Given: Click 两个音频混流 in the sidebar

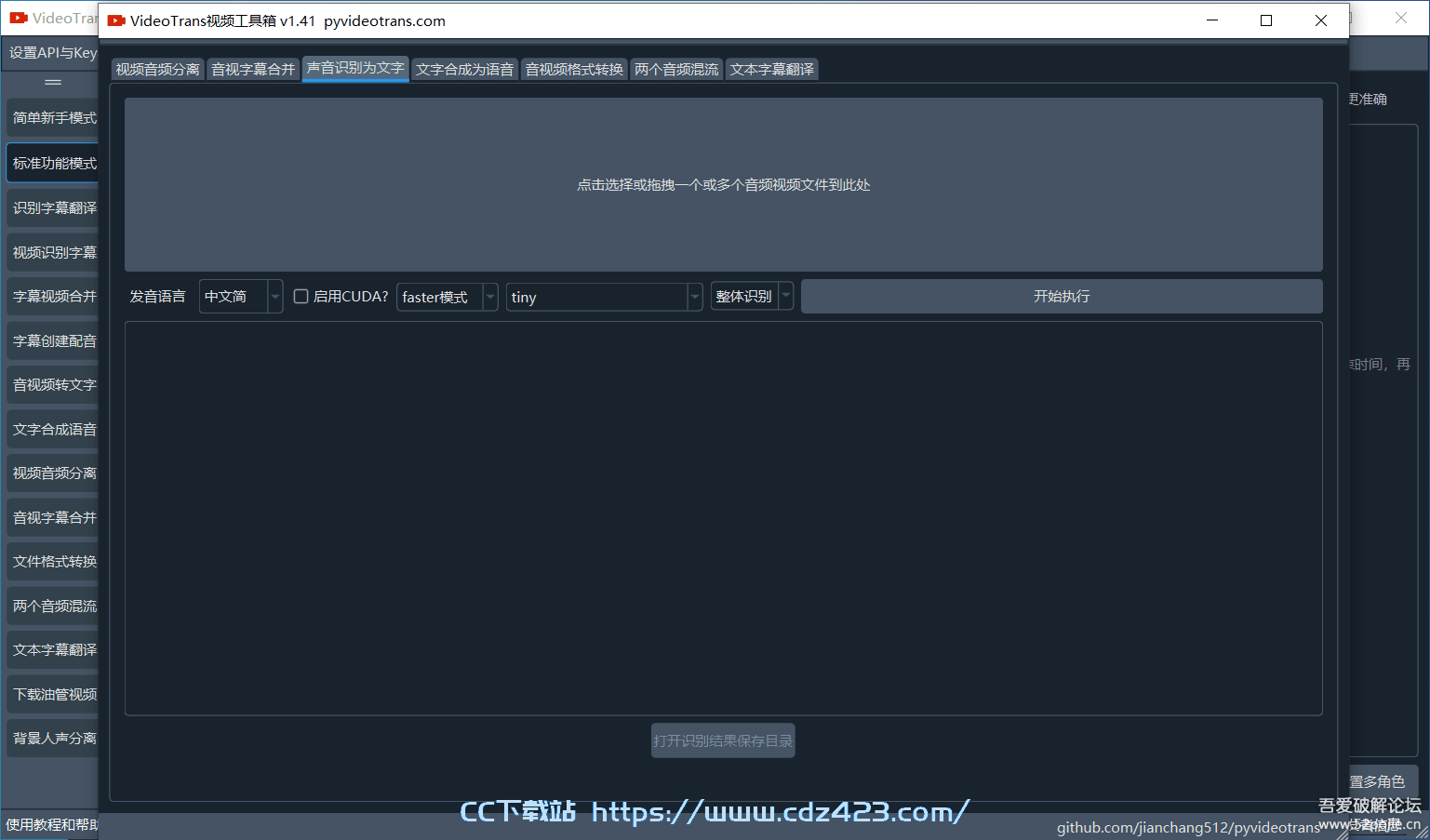Looking at the screenshot, I should tap(54, 606).
